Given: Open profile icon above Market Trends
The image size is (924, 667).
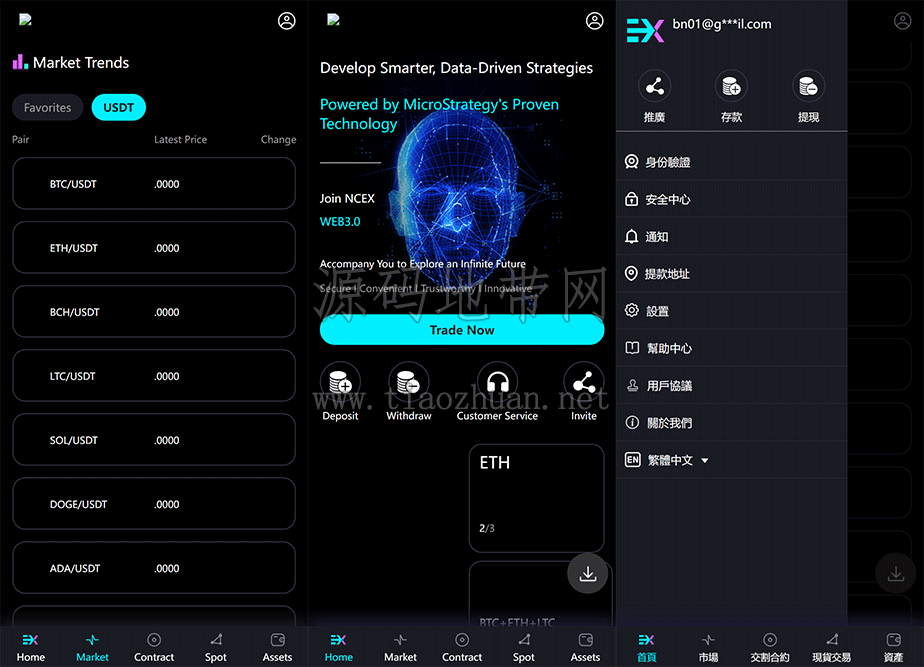Looking at the screenshot, I should click(x=286, y=21).
